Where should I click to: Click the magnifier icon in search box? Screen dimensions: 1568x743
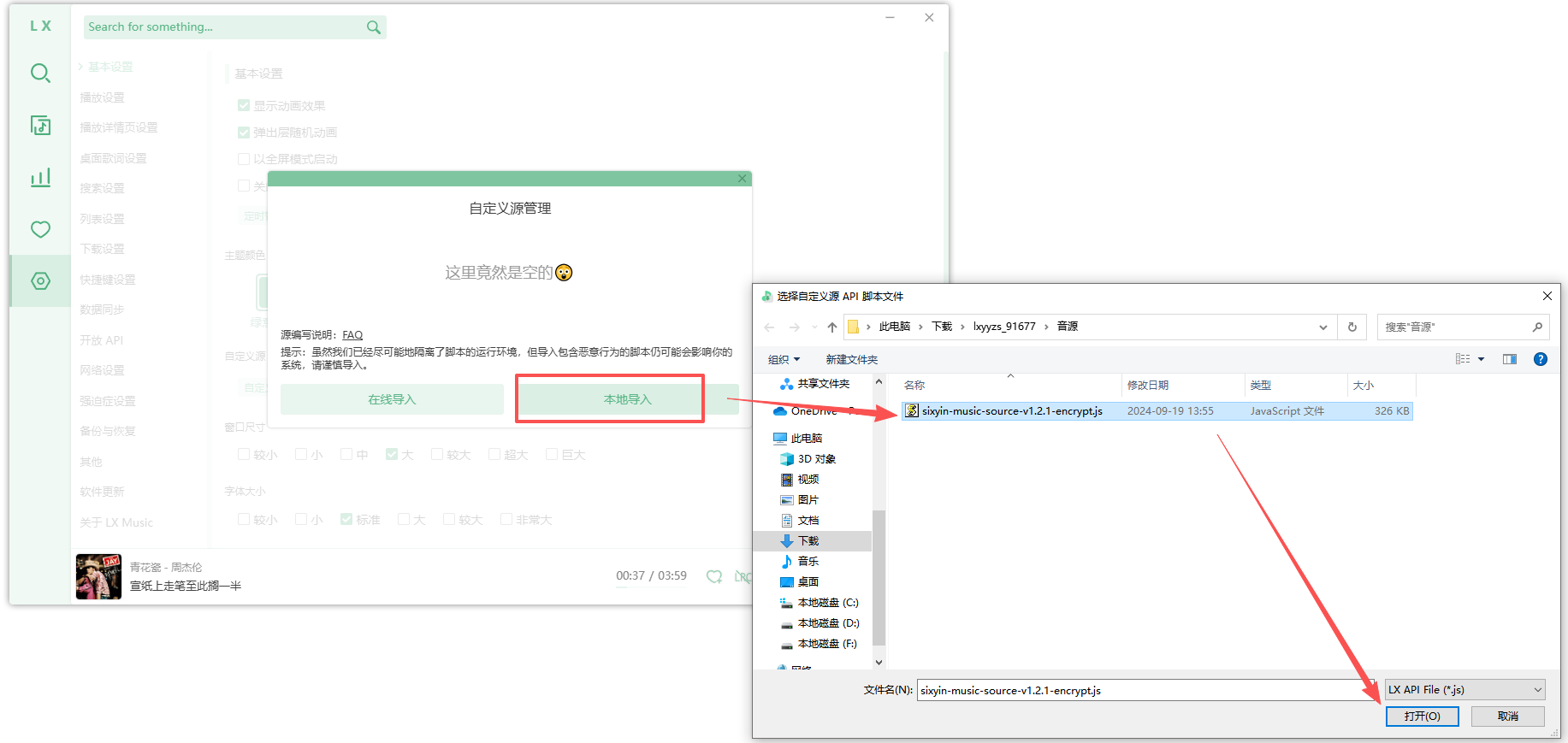point(373,27)
